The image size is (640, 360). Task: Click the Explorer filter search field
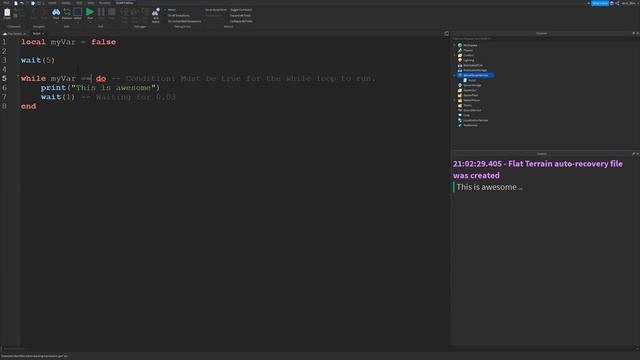[545, 39]
